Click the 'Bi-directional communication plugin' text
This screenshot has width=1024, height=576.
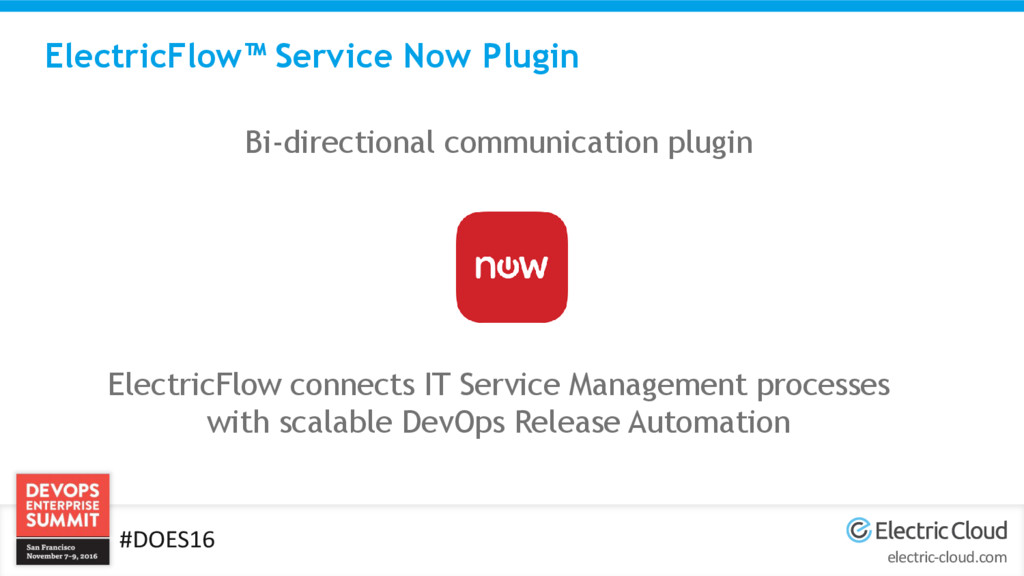pos(499,143)
